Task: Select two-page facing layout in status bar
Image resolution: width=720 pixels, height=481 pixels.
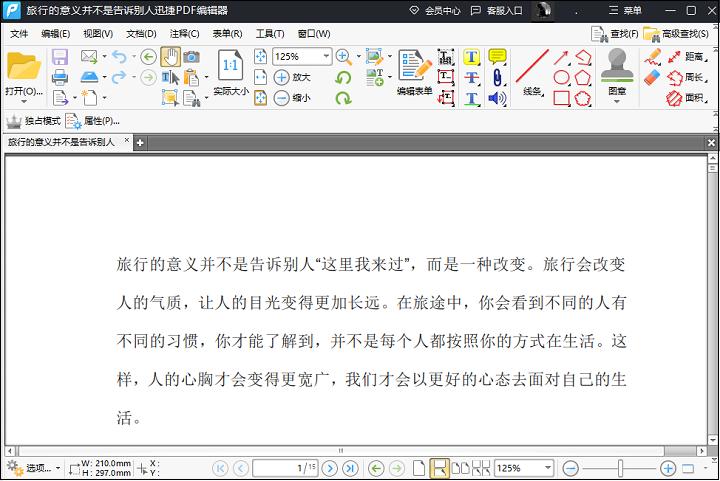Action: [x=461, y=468]
